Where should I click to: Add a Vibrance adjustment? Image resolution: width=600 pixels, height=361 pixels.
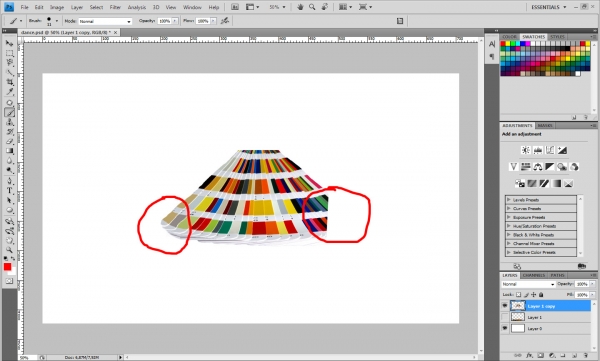click(x=514, y=167)
